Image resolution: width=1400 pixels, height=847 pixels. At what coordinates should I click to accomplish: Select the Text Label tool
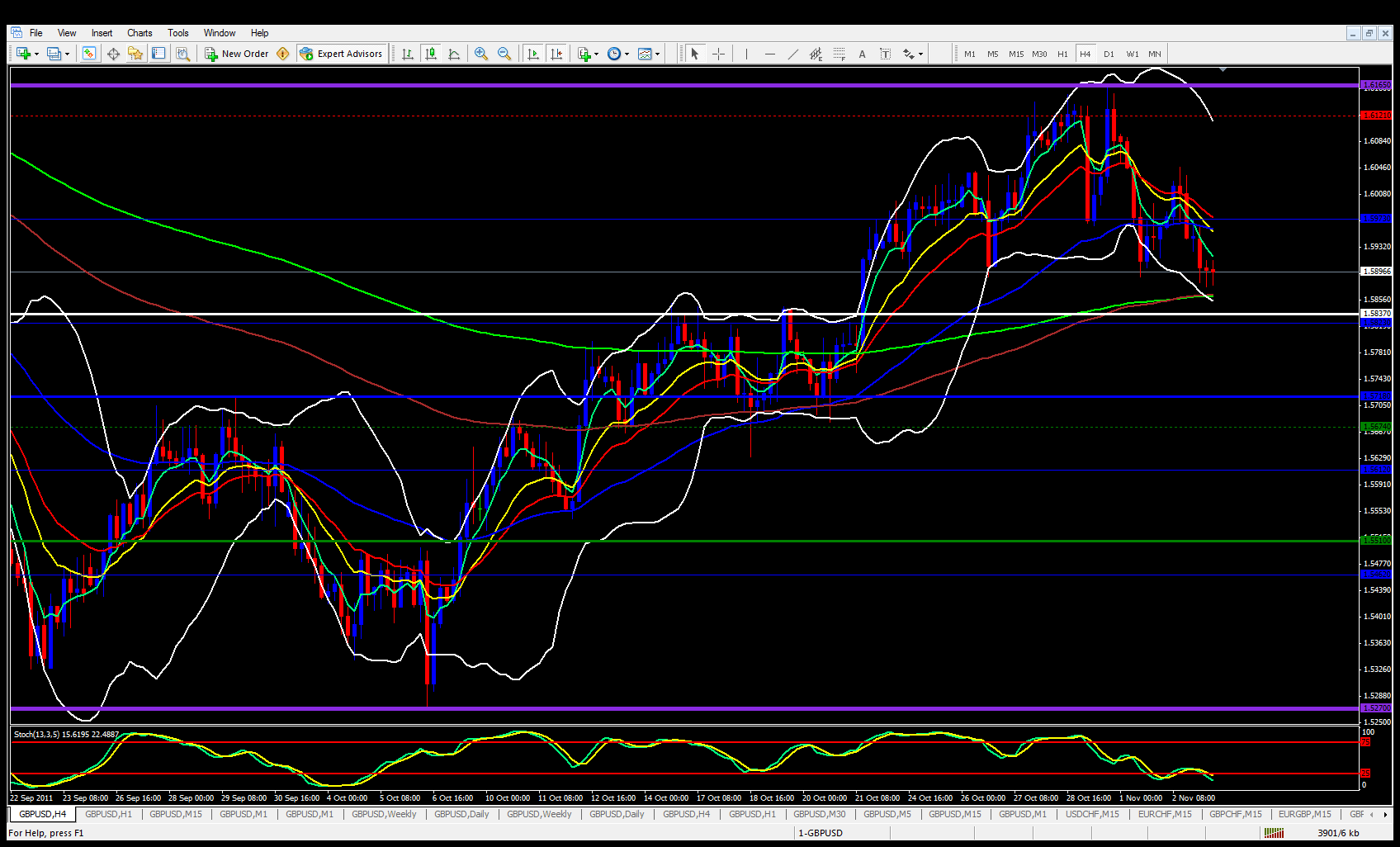point(885,54)
